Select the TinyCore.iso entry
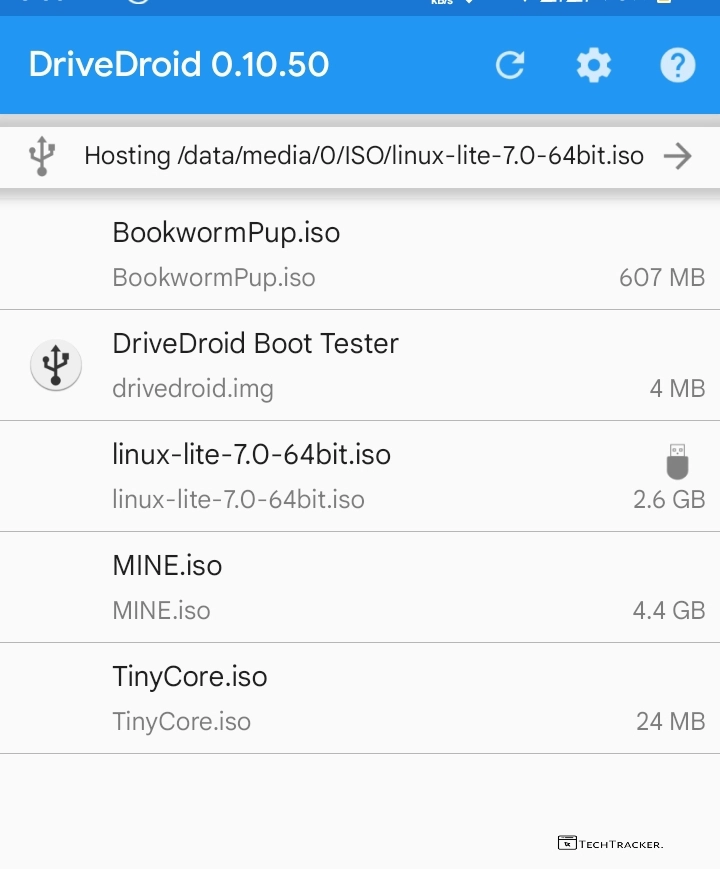 click(190, 677)
